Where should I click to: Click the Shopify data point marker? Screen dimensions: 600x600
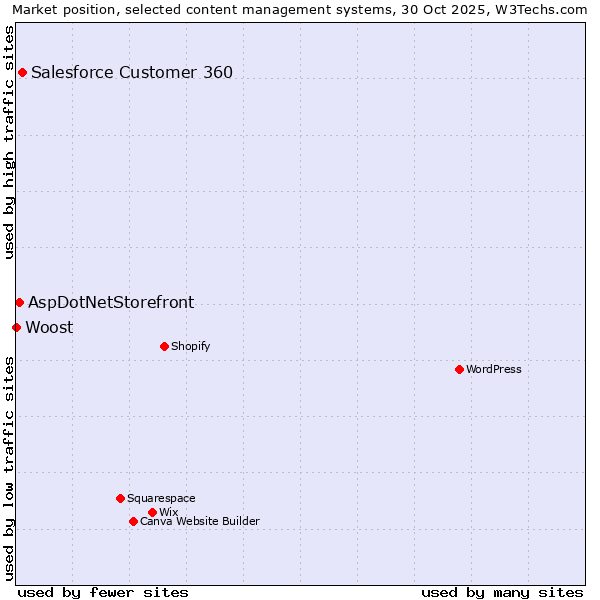(x=164, y=346)
